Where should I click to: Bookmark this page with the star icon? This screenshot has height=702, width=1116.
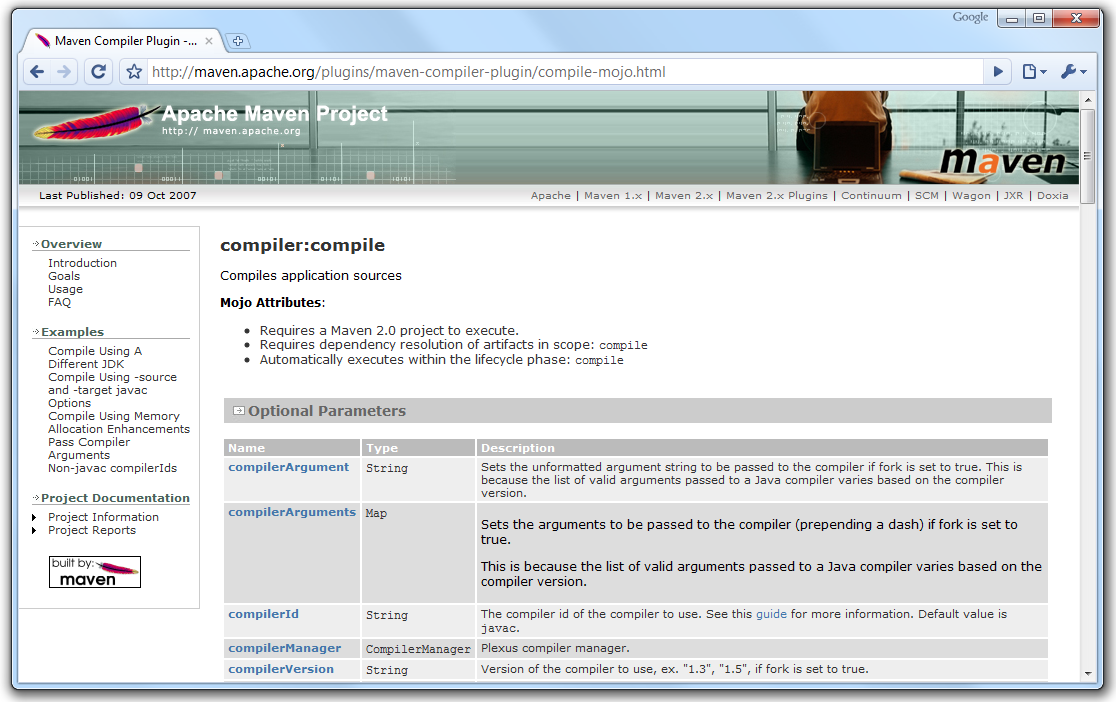[x=133, y=72]
